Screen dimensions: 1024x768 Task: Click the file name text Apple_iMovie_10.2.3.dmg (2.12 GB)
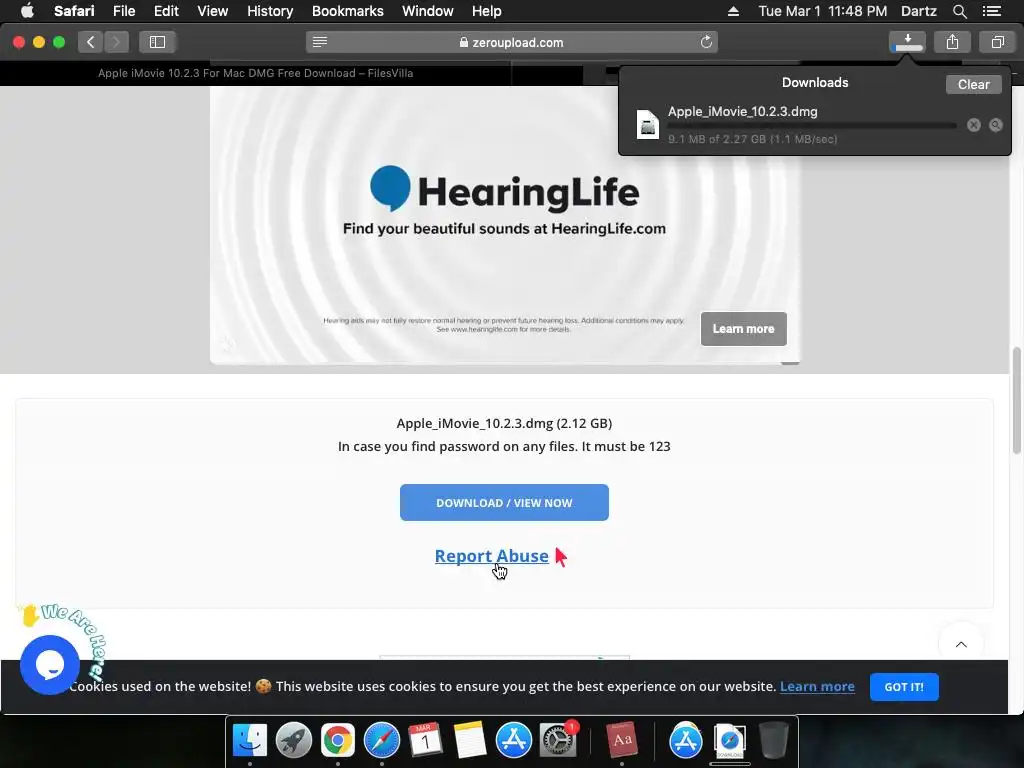(504, 423)
